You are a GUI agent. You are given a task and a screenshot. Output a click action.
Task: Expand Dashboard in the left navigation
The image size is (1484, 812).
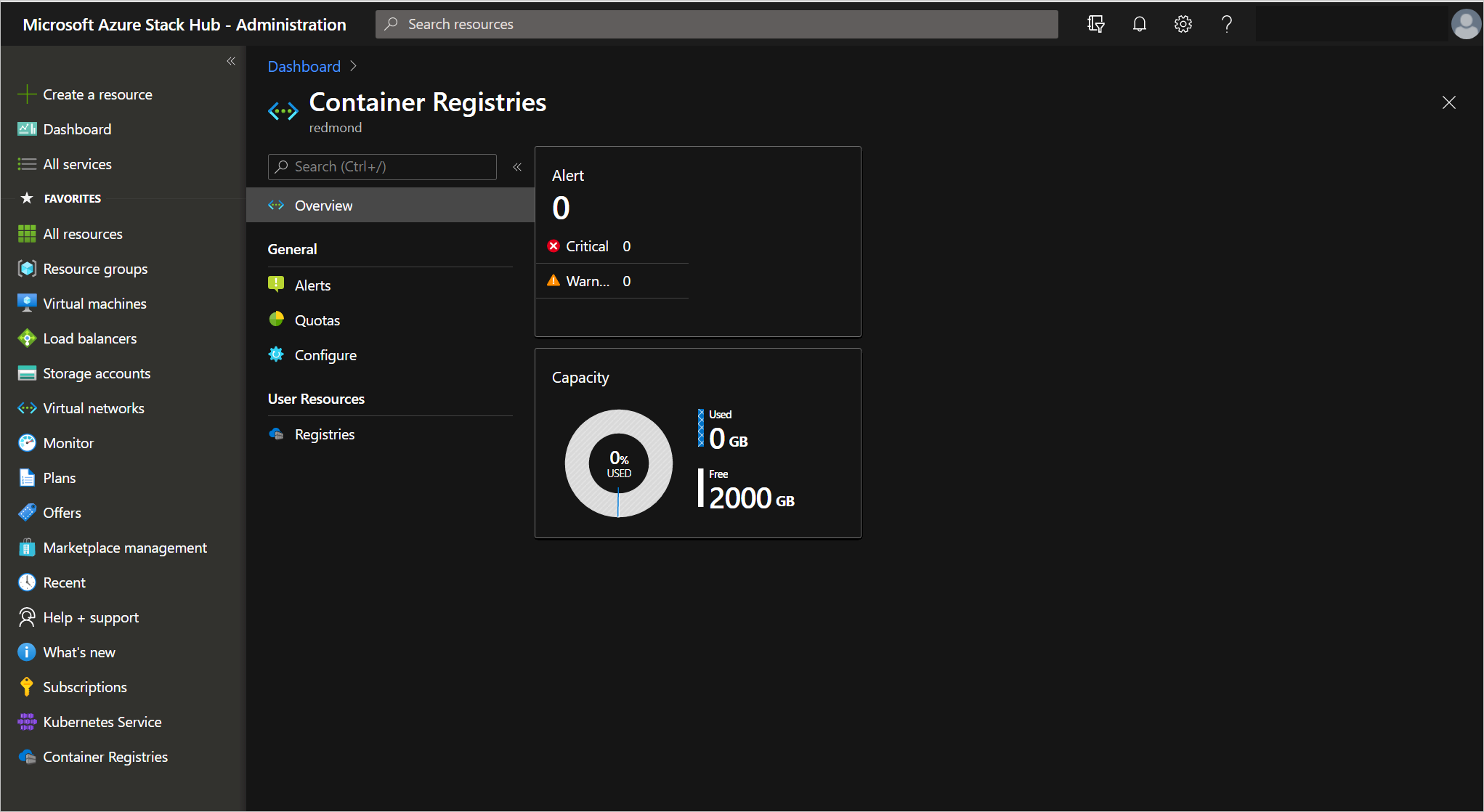click(77, 128)
